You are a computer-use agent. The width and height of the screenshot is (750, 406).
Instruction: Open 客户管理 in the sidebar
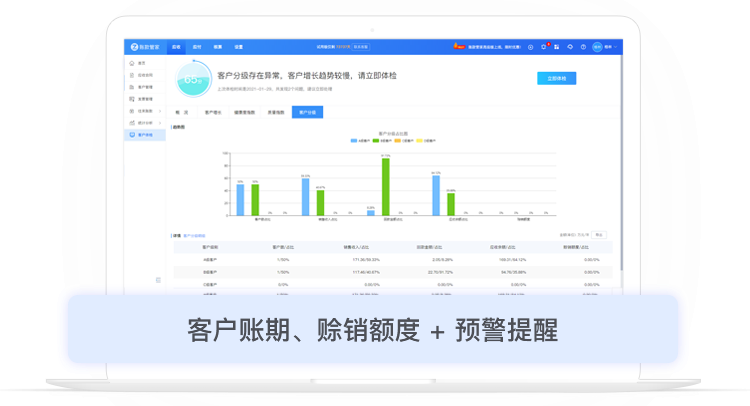[x=144, y=87]
